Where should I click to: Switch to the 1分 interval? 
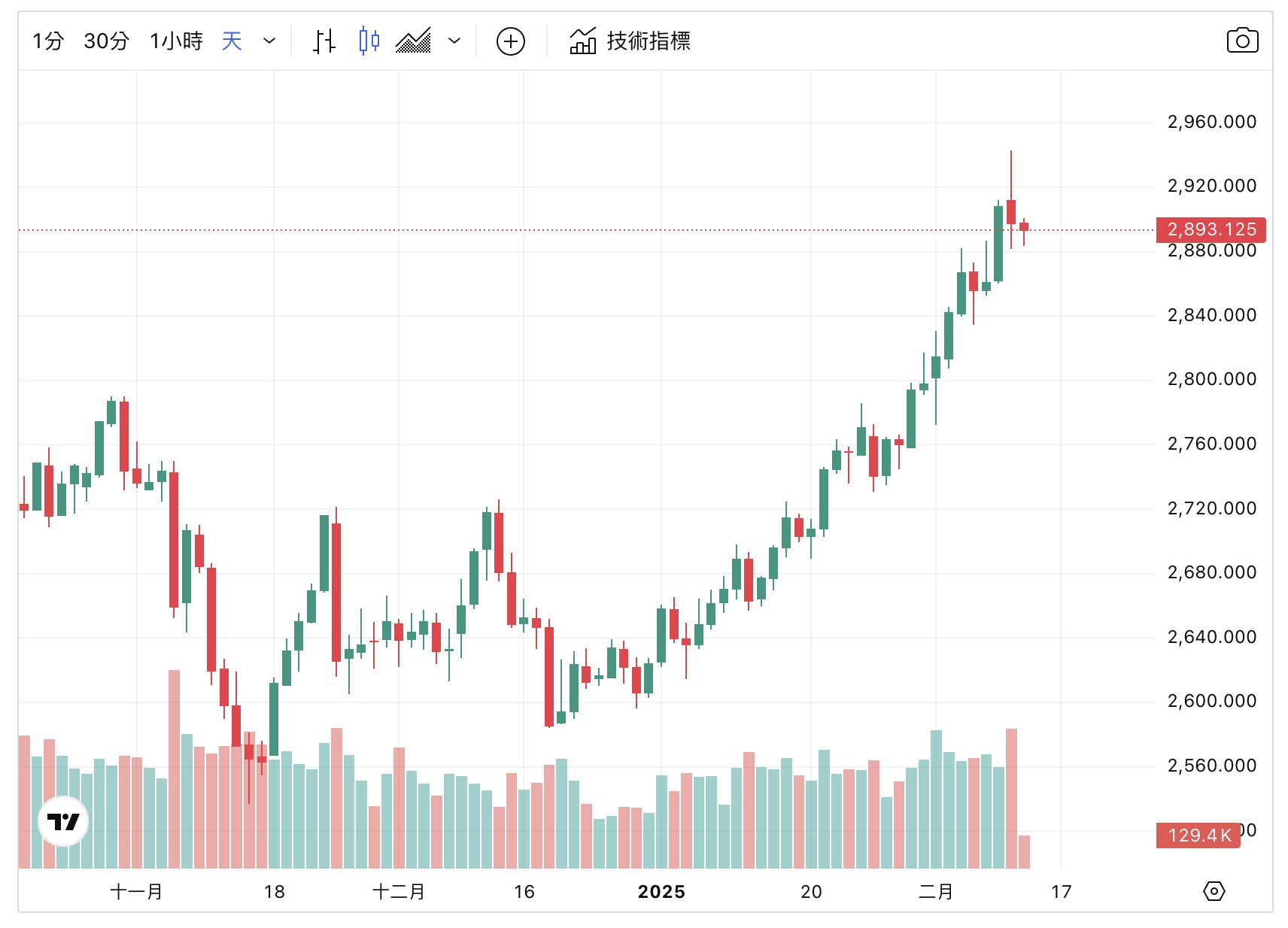coord(47,41)
